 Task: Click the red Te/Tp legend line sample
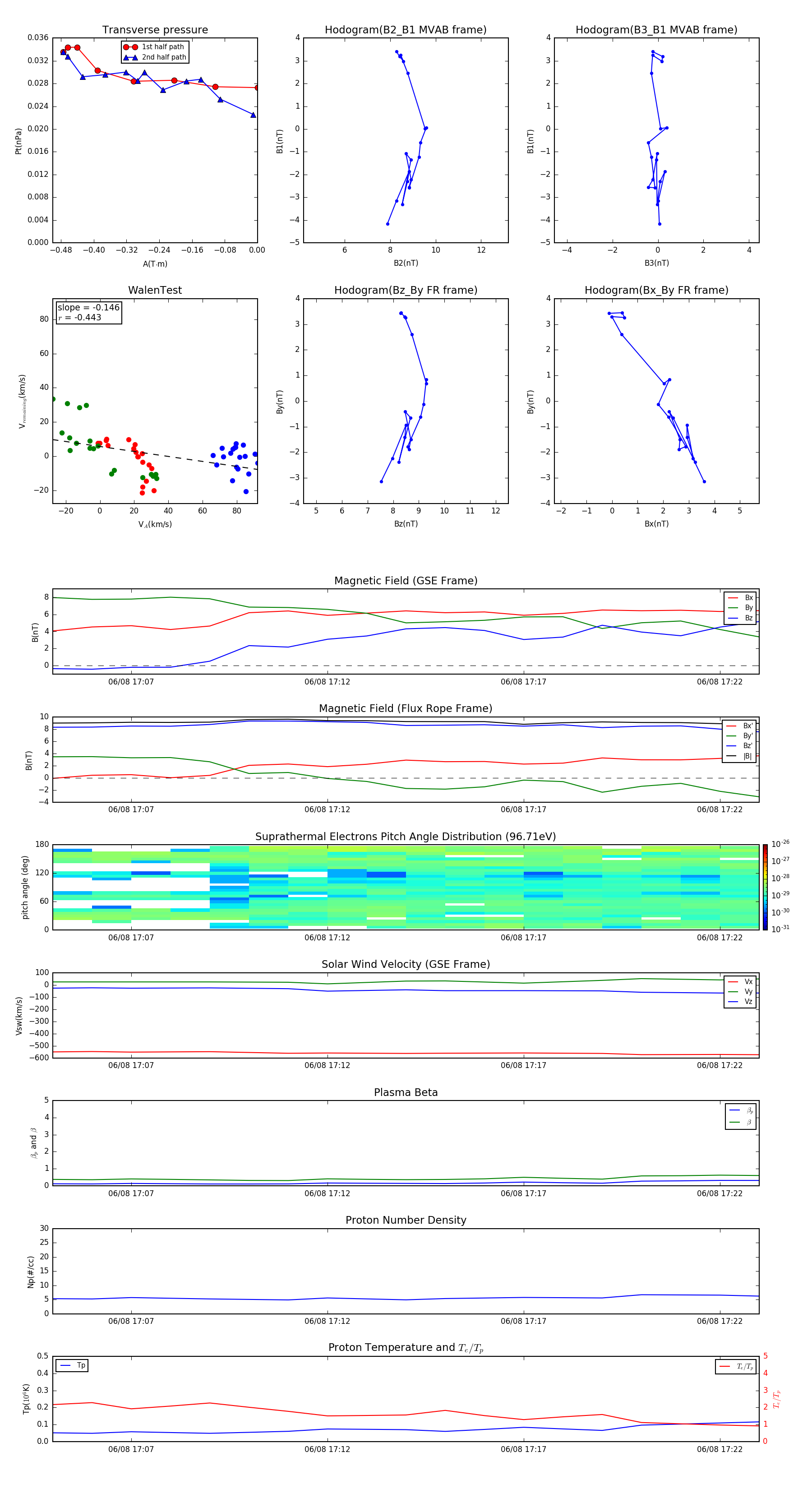725,1366
